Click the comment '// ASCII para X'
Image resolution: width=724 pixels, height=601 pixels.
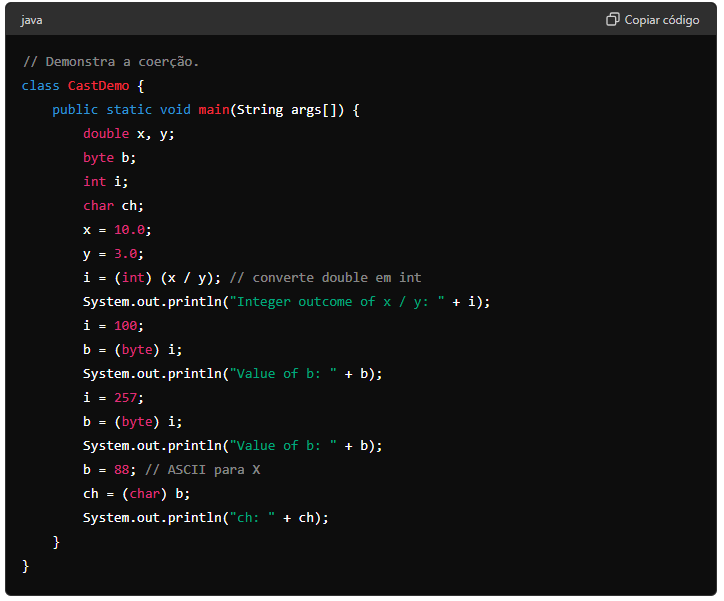[203, 470]
